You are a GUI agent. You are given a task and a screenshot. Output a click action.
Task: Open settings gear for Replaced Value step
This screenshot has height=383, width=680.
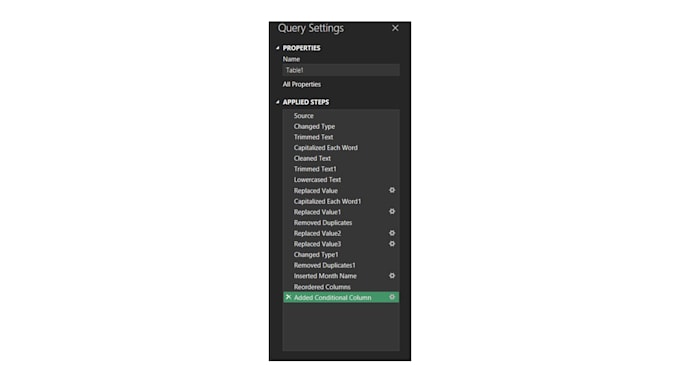click(x=392, y=190)
